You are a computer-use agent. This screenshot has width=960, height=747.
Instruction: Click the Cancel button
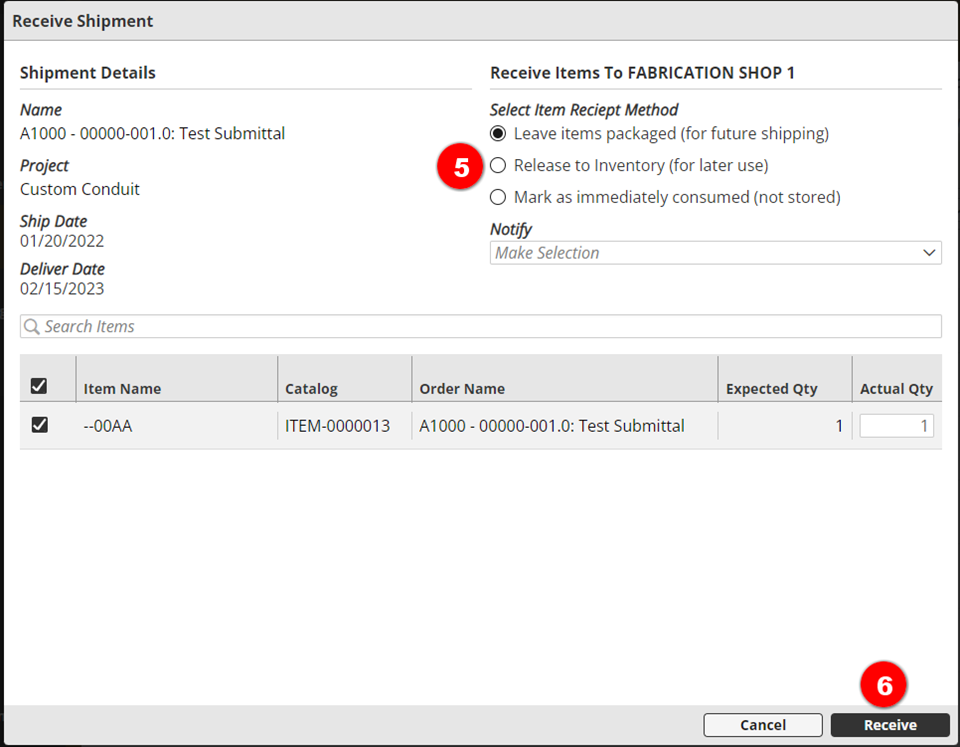tap(763, 725)
